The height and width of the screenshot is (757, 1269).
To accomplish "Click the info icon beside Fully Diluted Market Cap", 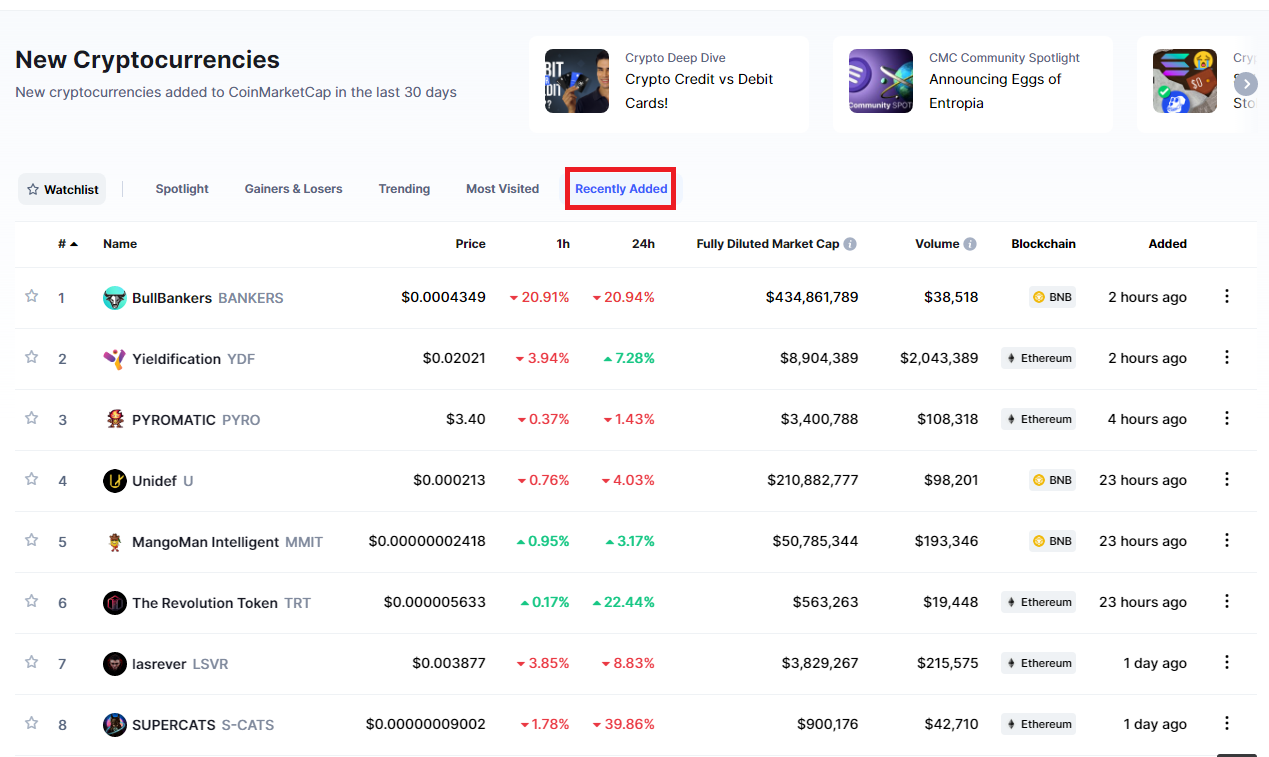I will tap(850, 244).
